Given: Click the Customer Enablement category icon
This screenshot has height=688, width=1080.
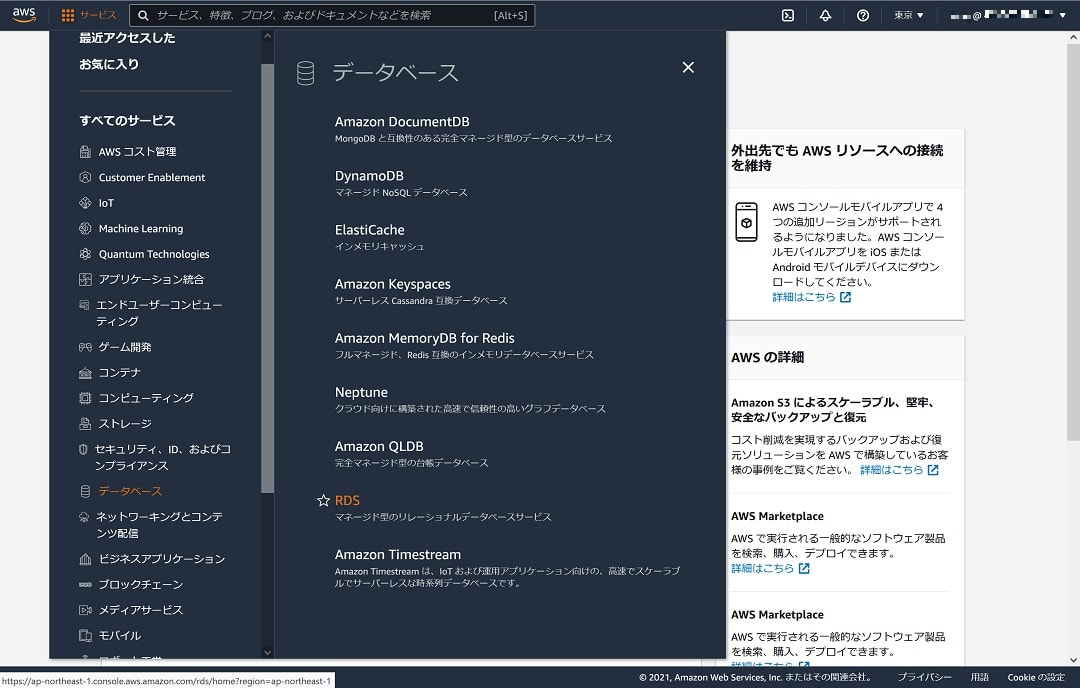Looking at the screenshot, I should (85, 177).
